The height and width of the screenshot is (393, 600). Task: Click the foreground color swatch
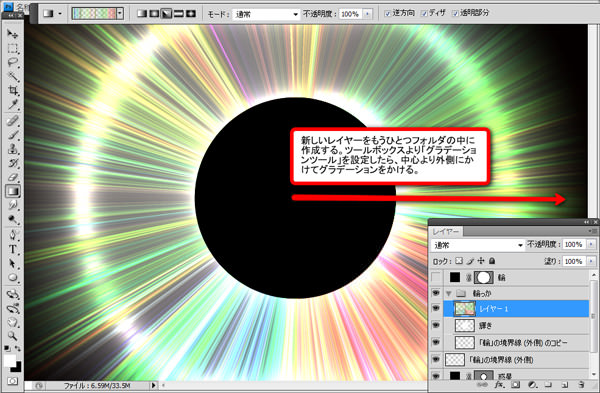click(10, 360)
